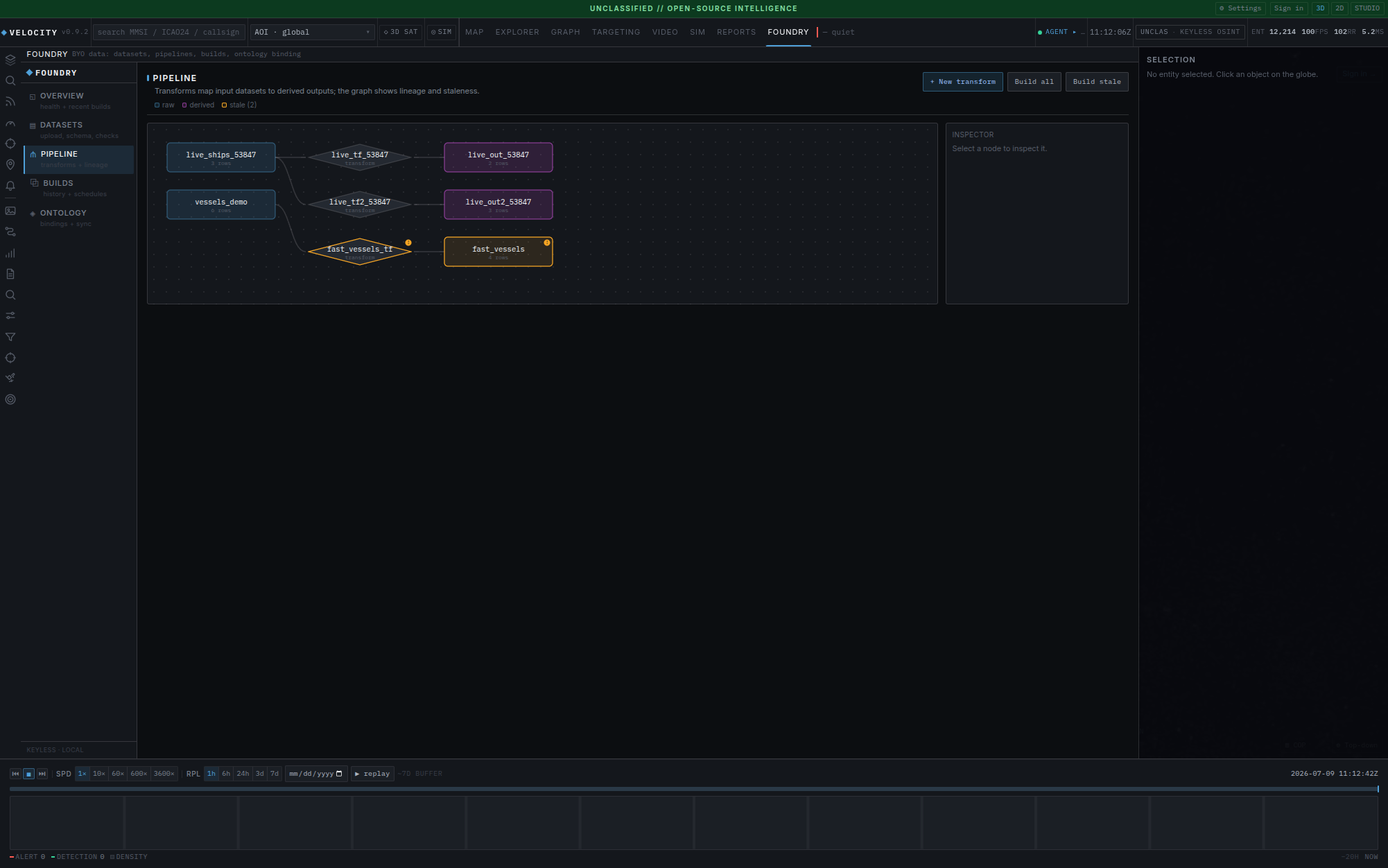Click the calendar icon in replay date field
Screen dimensions: 1388x868
pos(339,774)
